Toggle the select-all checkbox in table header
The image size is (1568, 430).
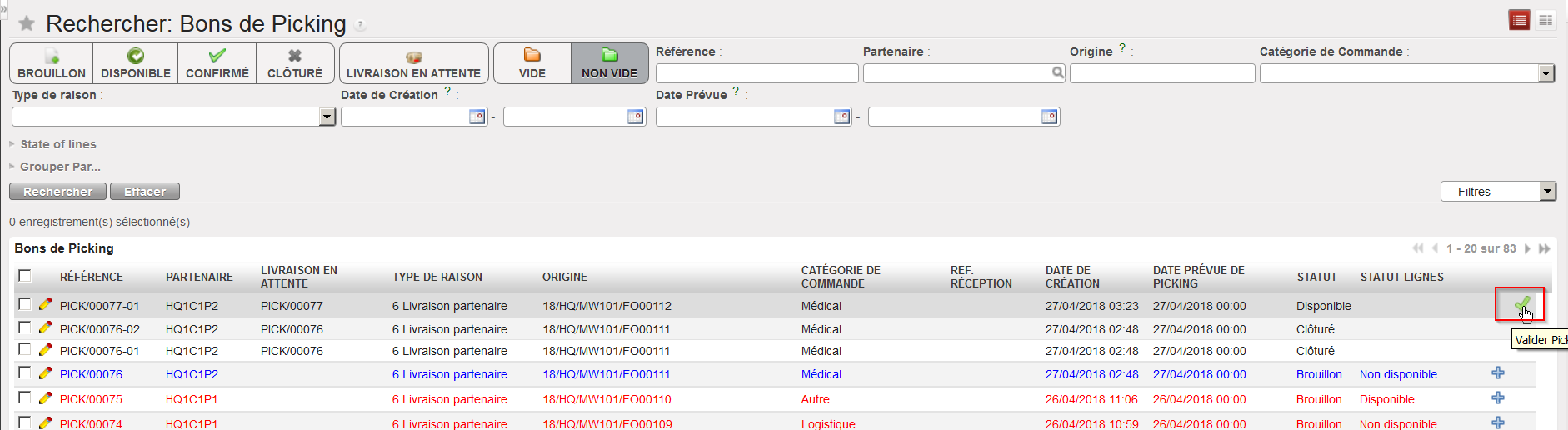coord(25,276)
